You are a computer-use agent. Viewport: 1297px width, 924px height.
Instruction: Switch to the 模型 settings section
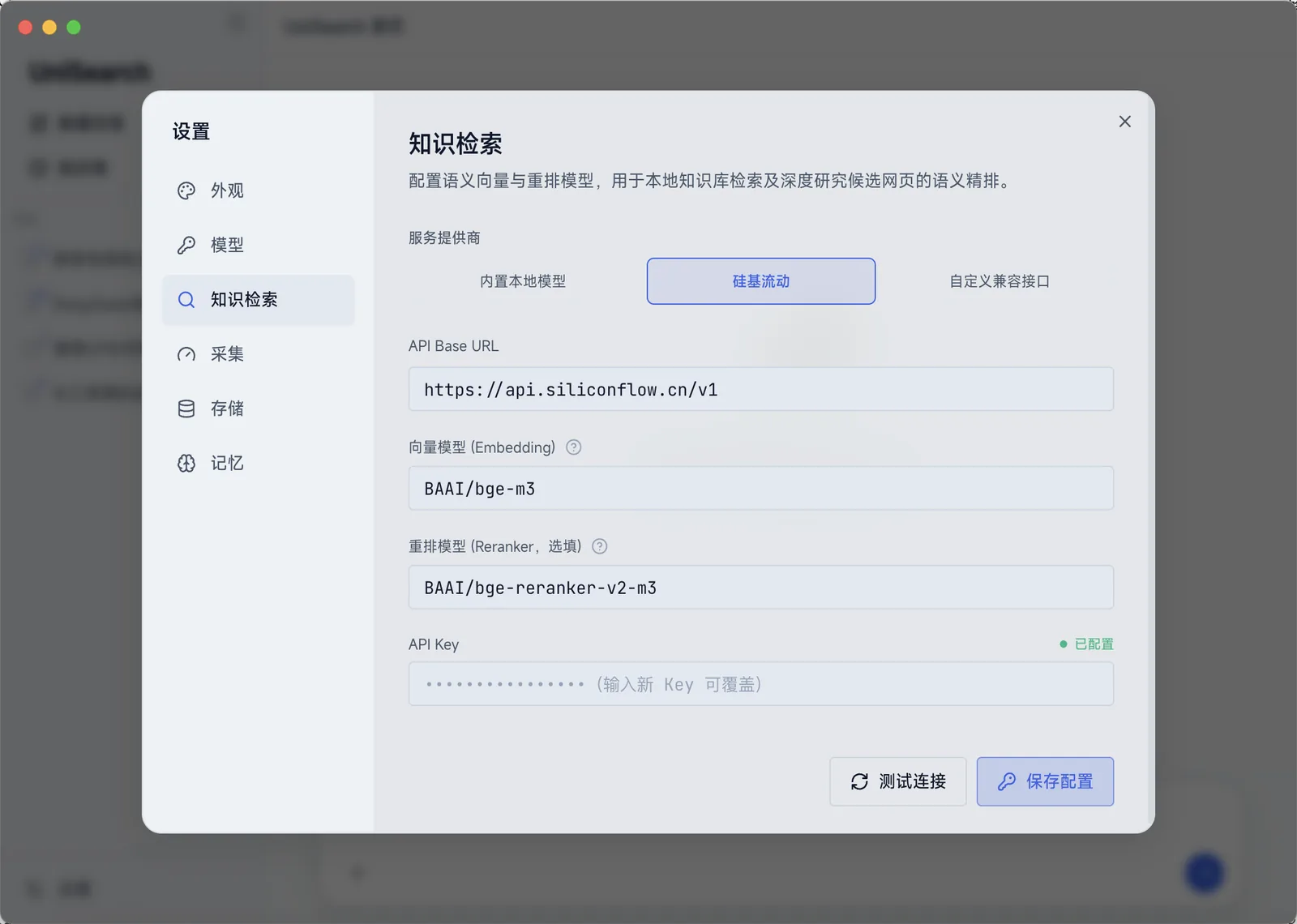[259, 245]
